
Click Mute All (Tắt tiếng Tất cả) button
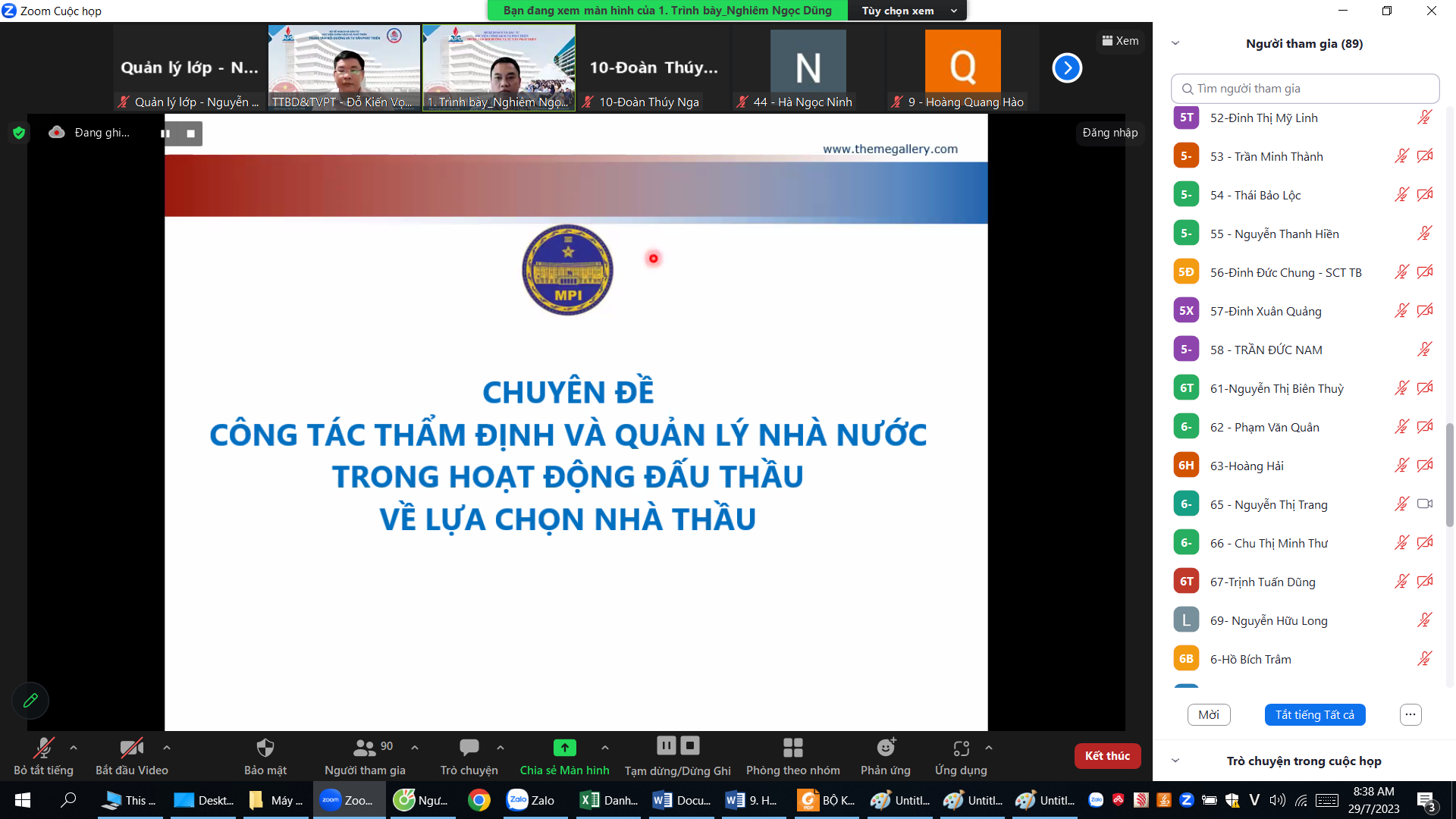[x=1314, y=714]
